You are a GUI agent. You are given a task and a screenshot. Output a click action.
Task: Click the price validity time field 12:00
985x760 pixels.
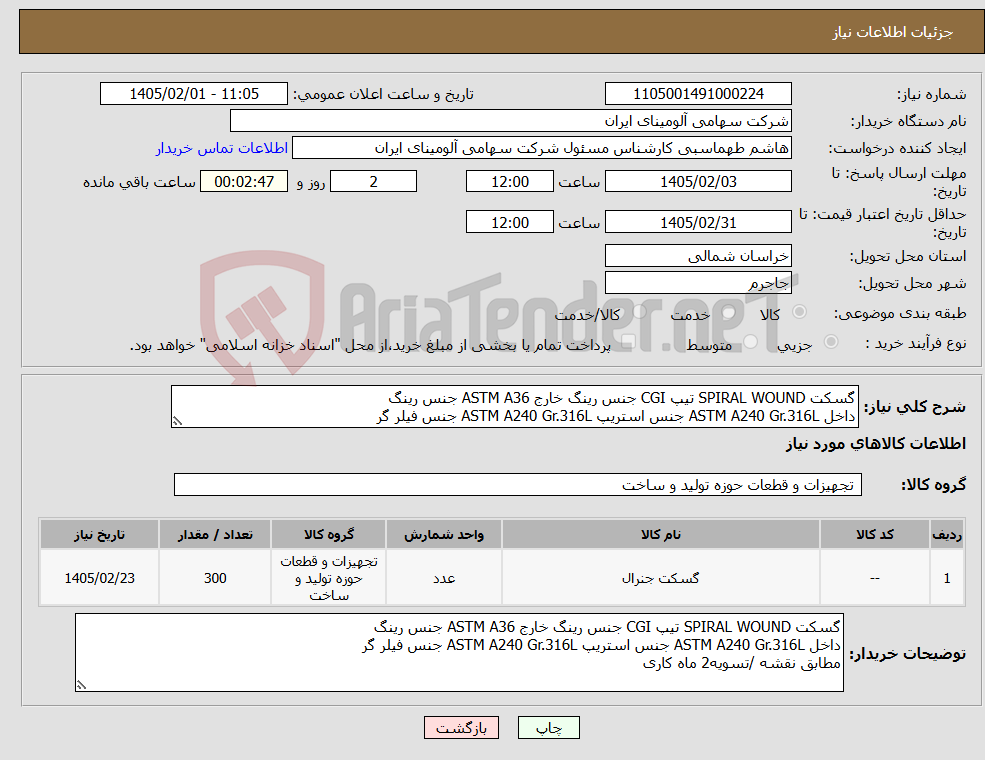click(509, 222)
